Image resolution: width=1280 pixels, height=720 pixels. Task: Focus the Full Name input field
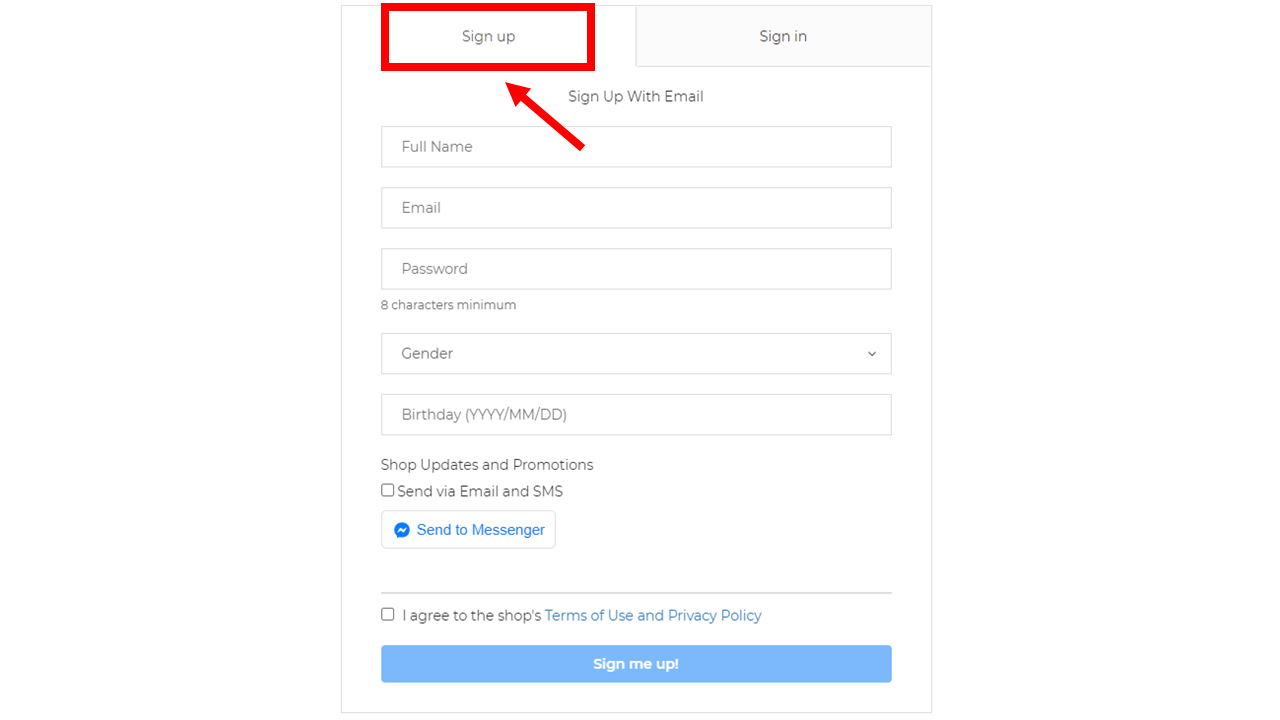click(636, 147)
